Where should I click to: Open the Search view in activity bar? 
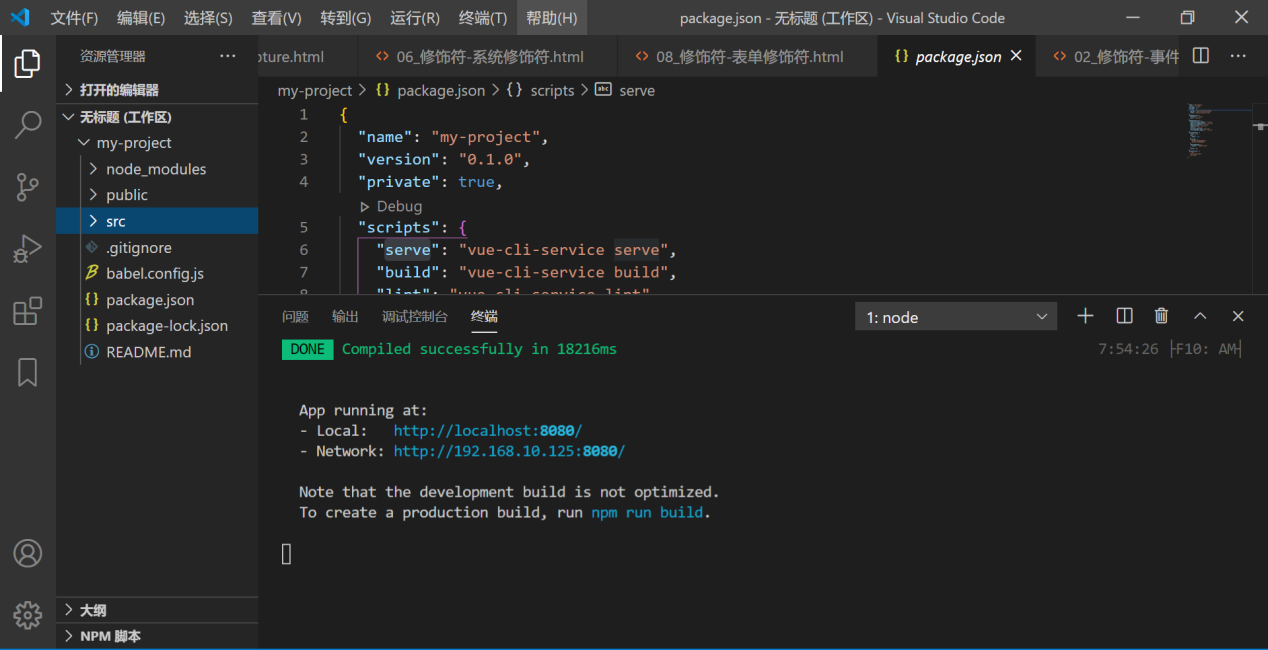pos(27,125)
